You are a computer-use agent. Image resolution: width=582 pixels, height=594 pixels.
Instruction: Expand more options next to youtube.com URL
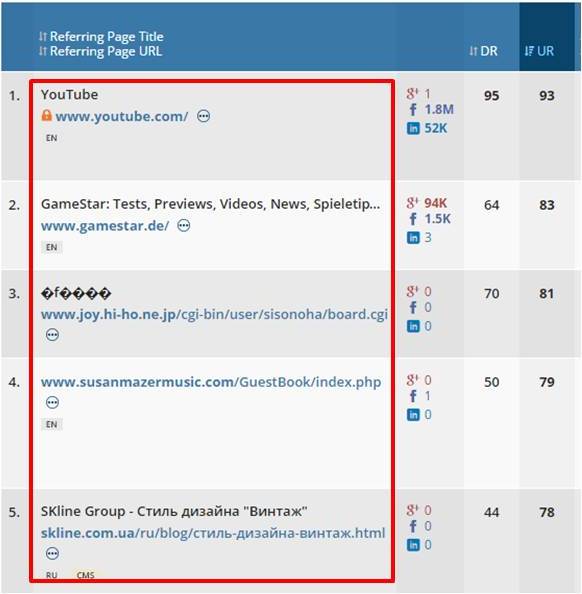(203, 116)
